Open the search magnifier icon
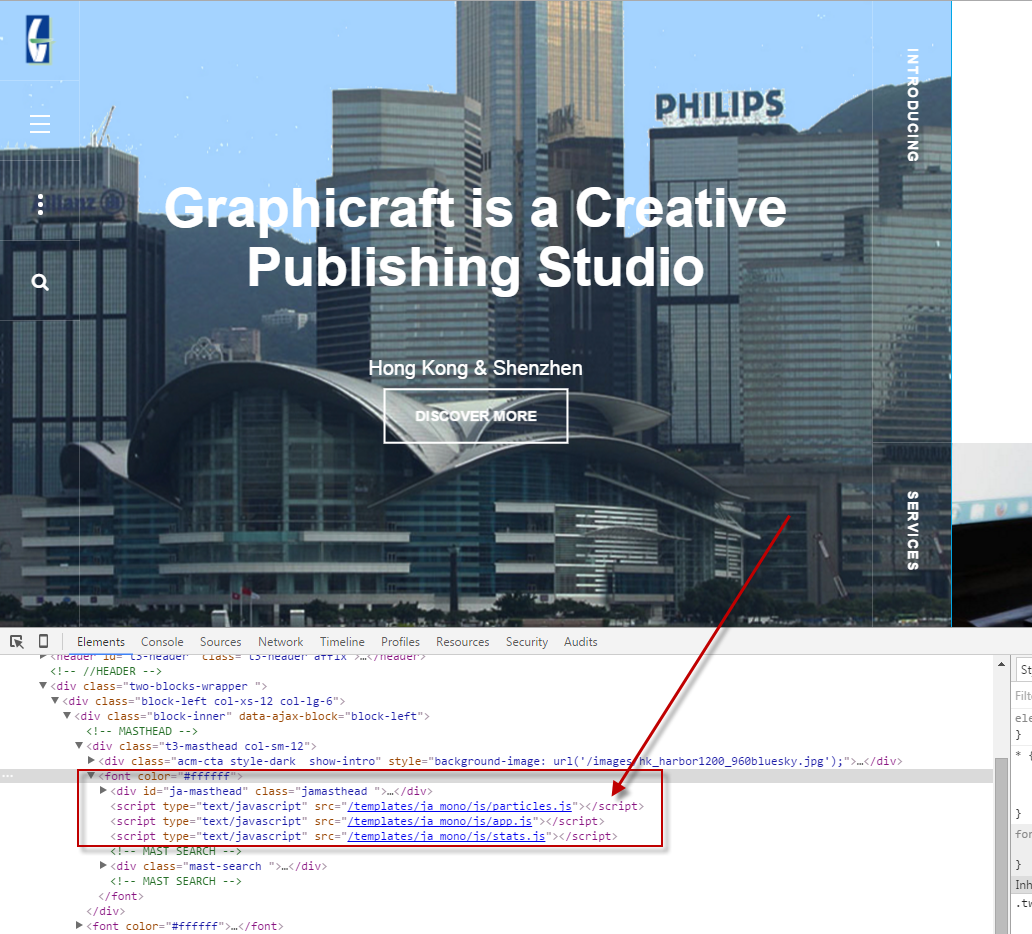This screenshot has width=1032, height=934. 40,282
